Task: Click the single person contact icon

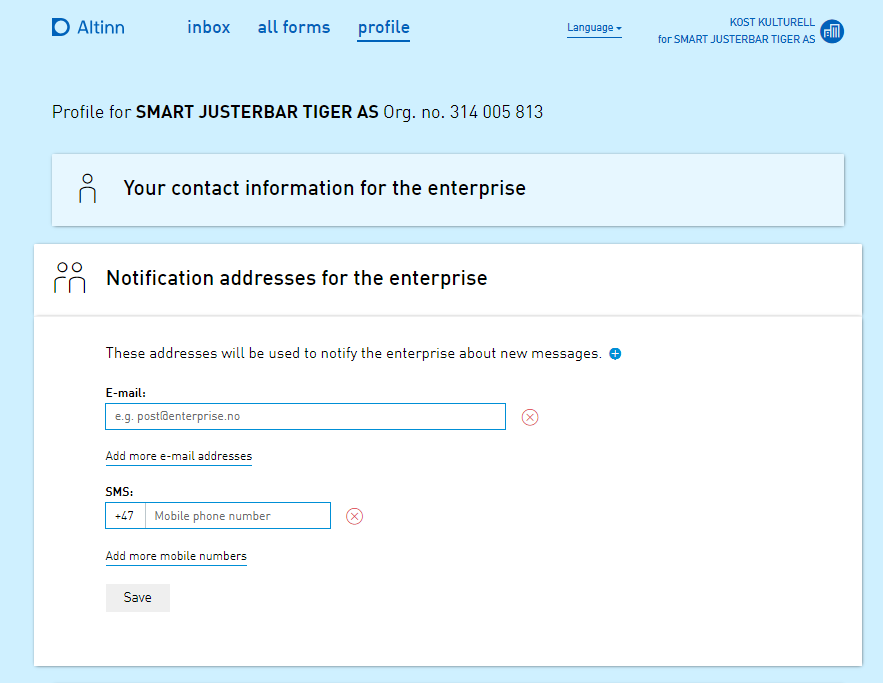Action: [88, 188]
